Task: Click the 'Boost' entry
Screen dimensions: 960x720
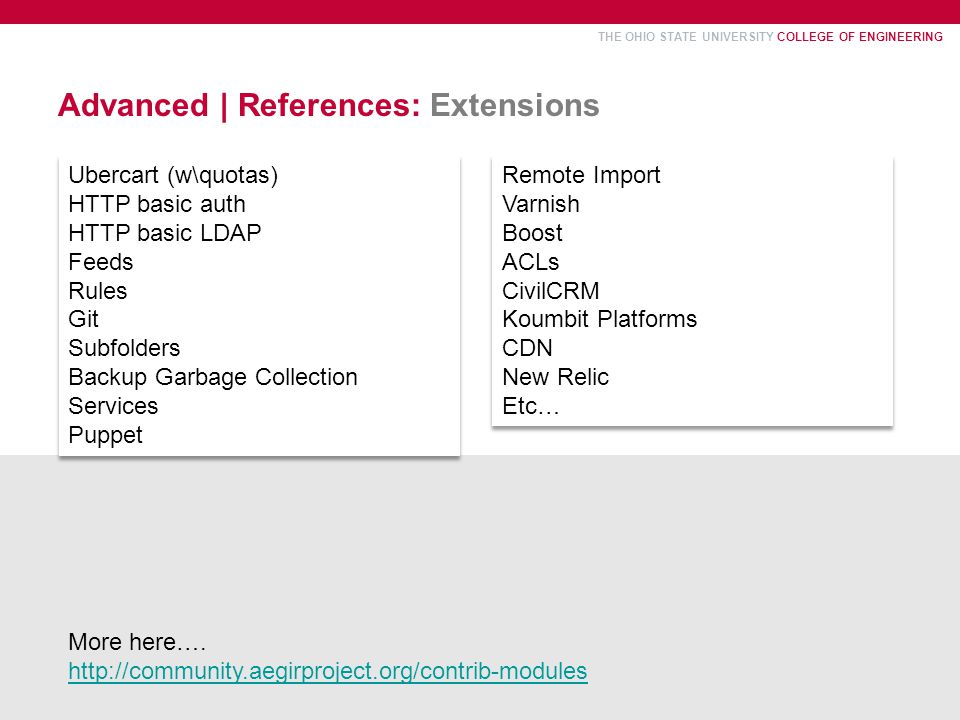Action: [532, 233]
